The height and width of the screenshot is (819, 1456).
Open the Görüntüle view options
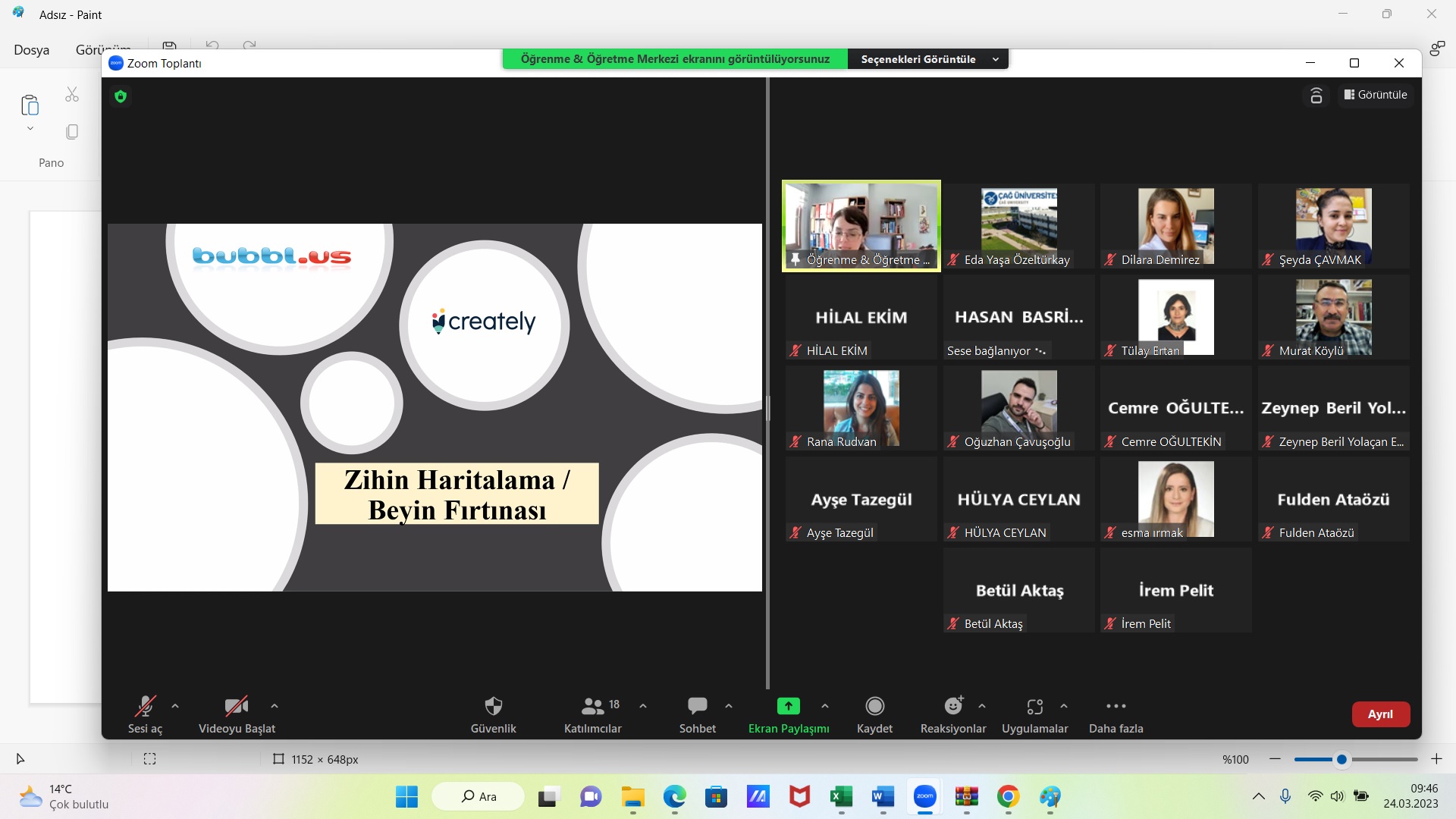[1376, 95]
